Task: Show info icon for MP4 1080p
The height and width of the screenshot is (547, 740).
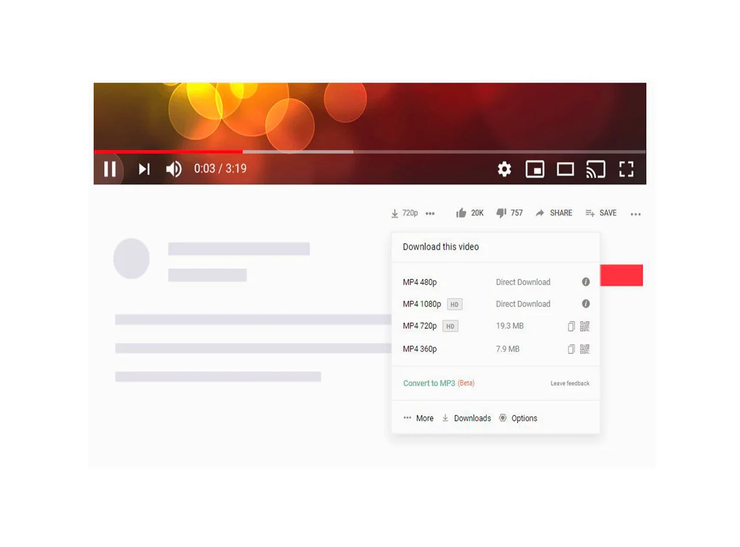Action: (x=586, y=303)
